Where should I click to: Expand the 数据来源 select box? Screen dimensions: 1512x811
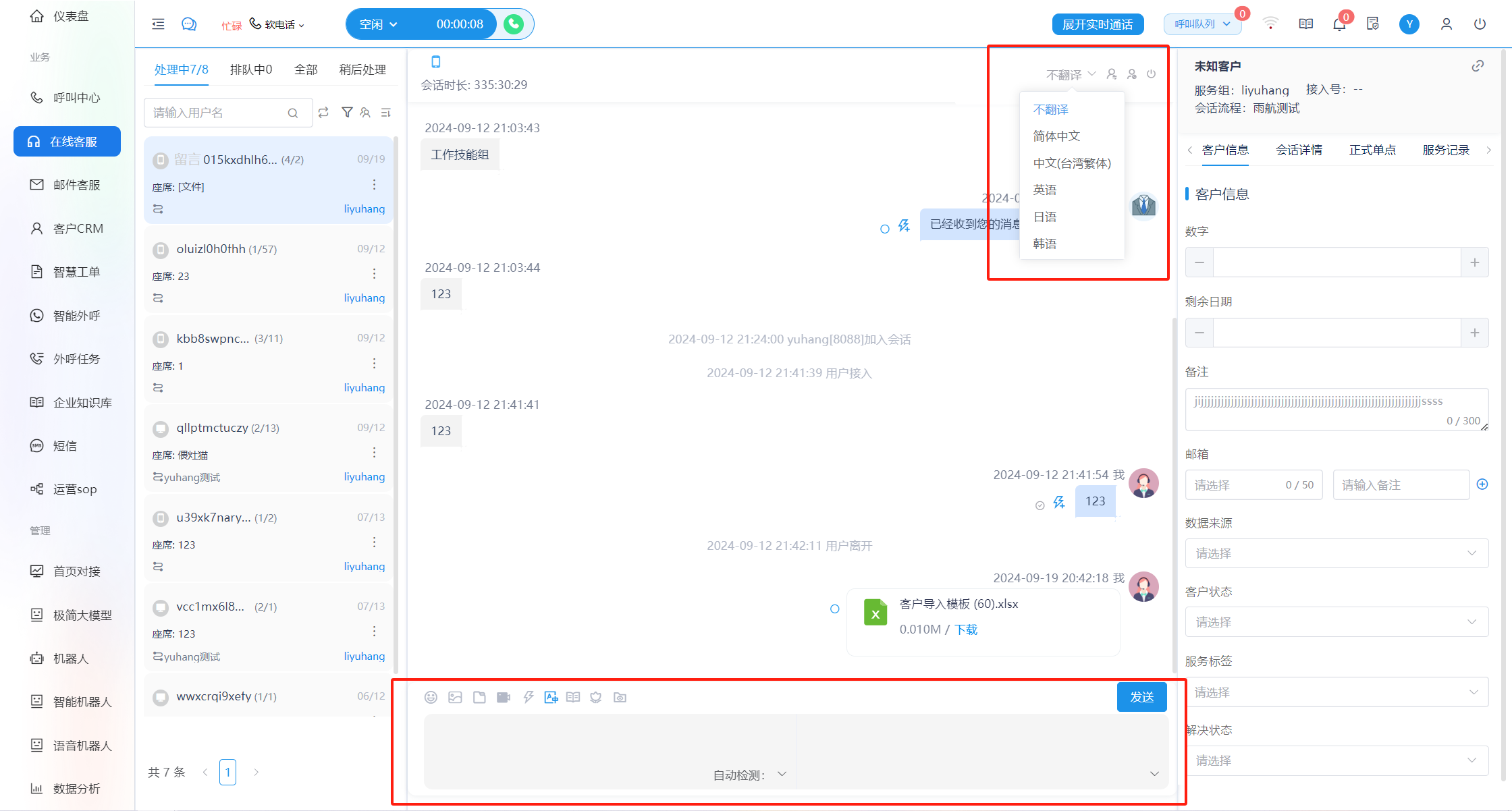point(1336,553)
